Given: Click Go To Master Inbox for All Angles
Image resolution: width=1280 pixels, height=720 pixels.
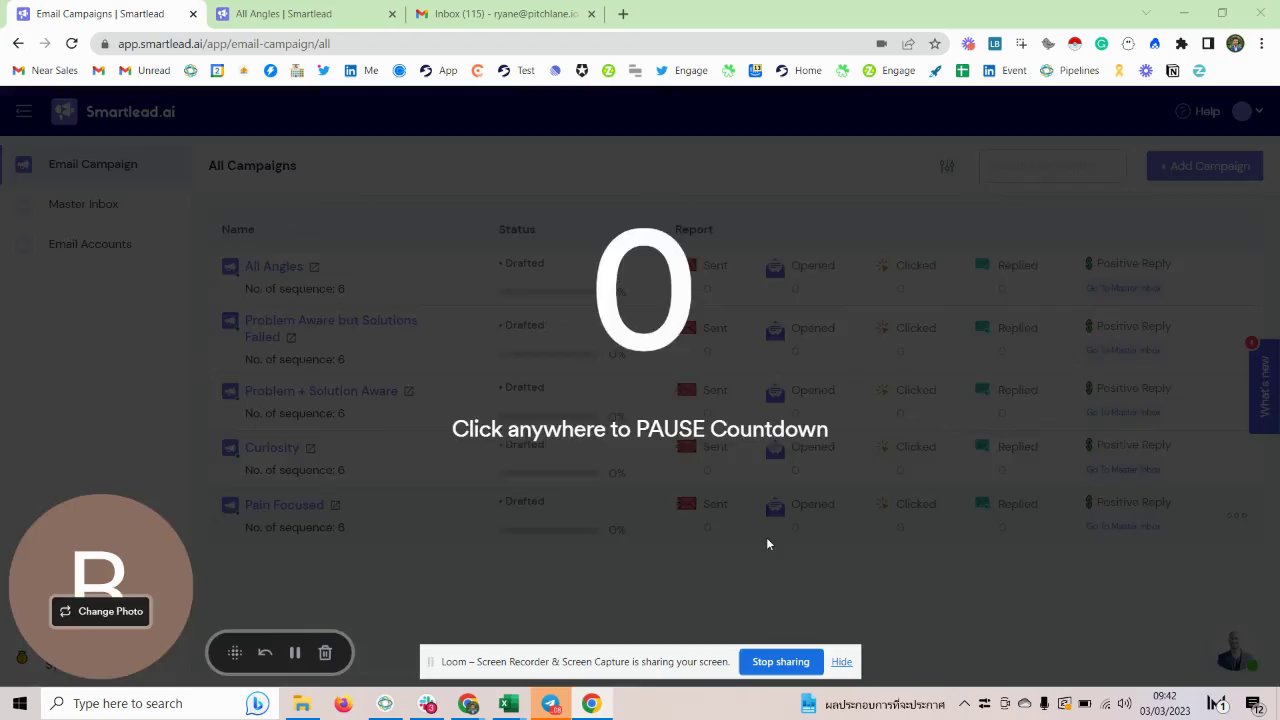Looking at the screenshot, I should click(x=1123, y=288).
